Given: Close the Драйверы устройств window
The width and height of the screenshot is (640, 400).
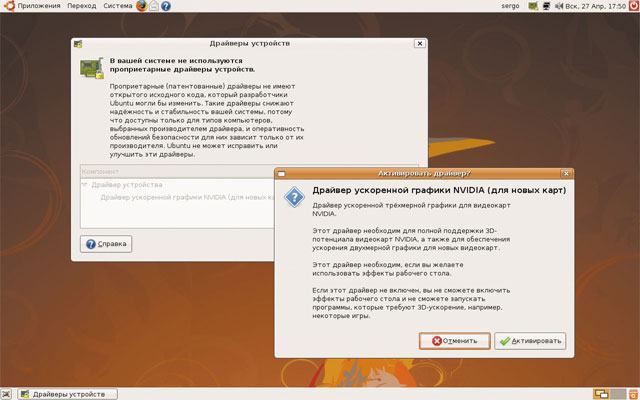Looking at the screenshot, I should pos(420,43).
